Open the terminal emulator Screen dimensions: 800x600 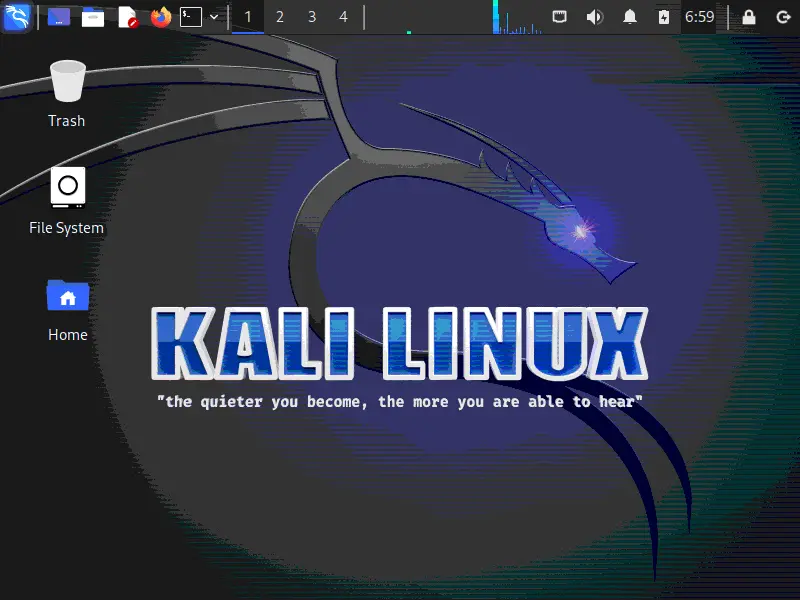pyautogui.click(x=191, y=17)
